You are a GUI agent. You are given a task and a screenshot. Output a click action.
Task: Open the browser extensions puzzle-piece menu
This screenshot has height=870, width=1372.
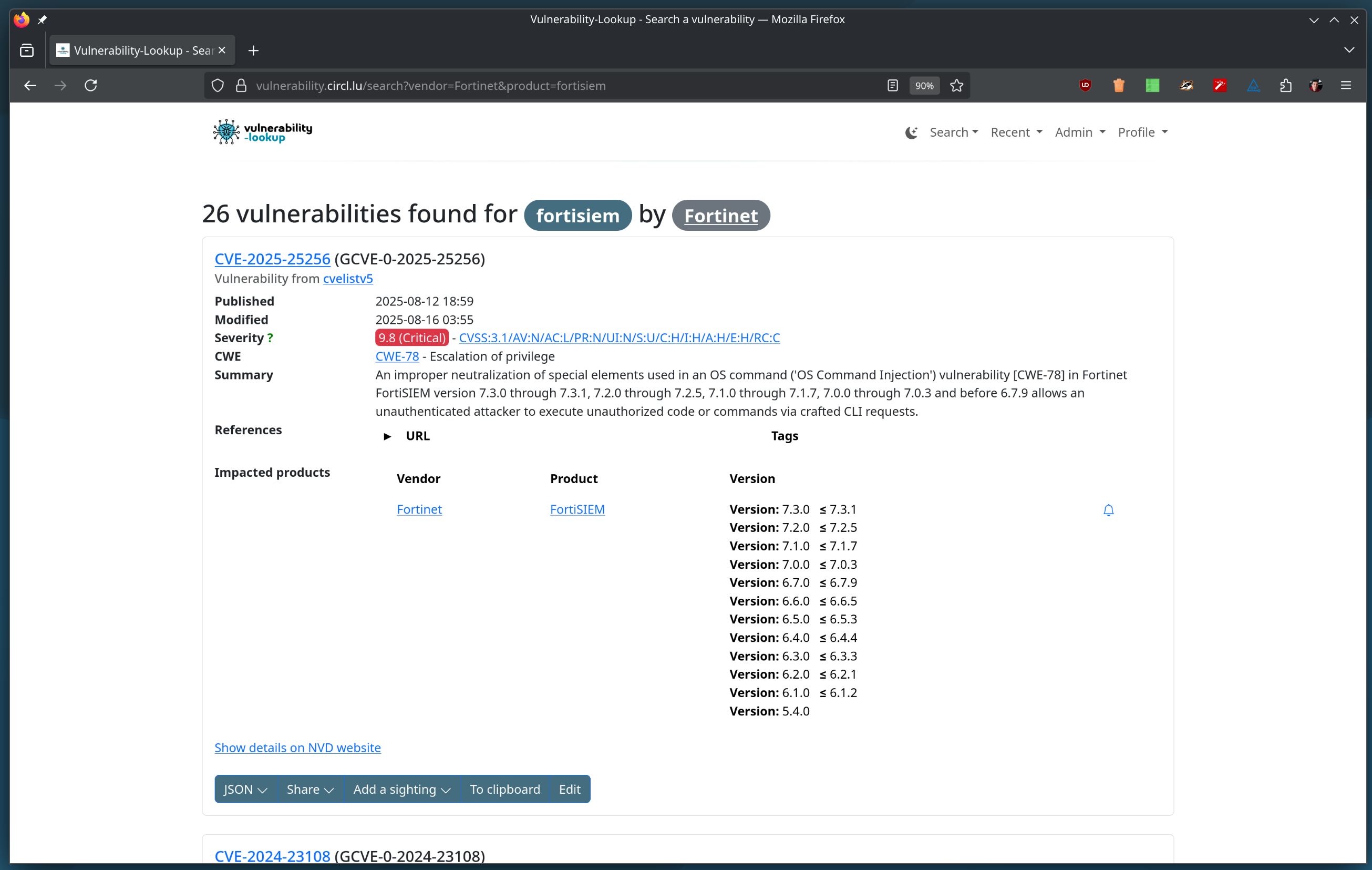(1285, 86)
